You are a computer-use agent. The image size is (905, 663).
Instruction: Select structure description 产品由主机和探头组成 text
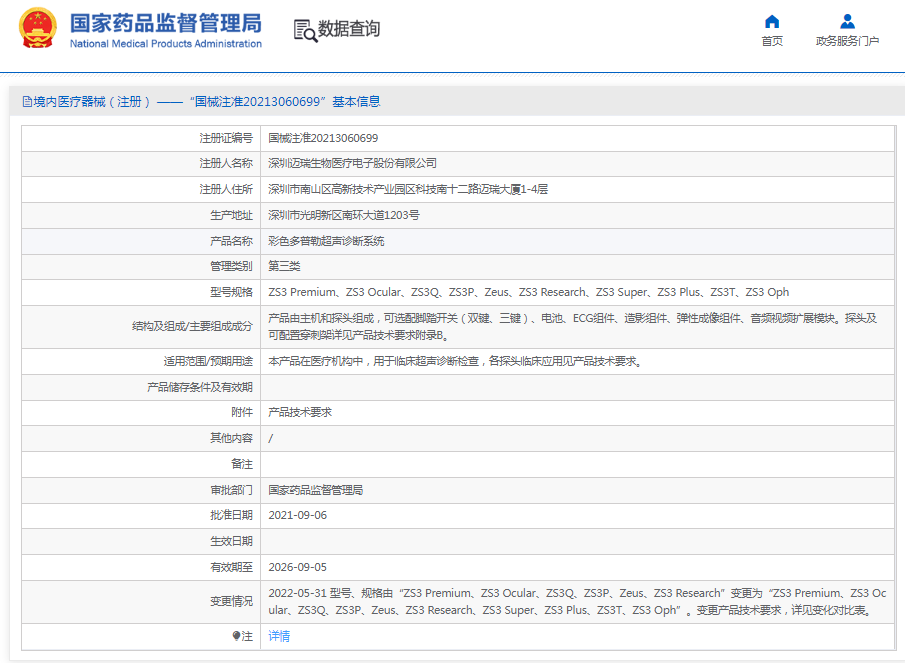tap(573, 327)
